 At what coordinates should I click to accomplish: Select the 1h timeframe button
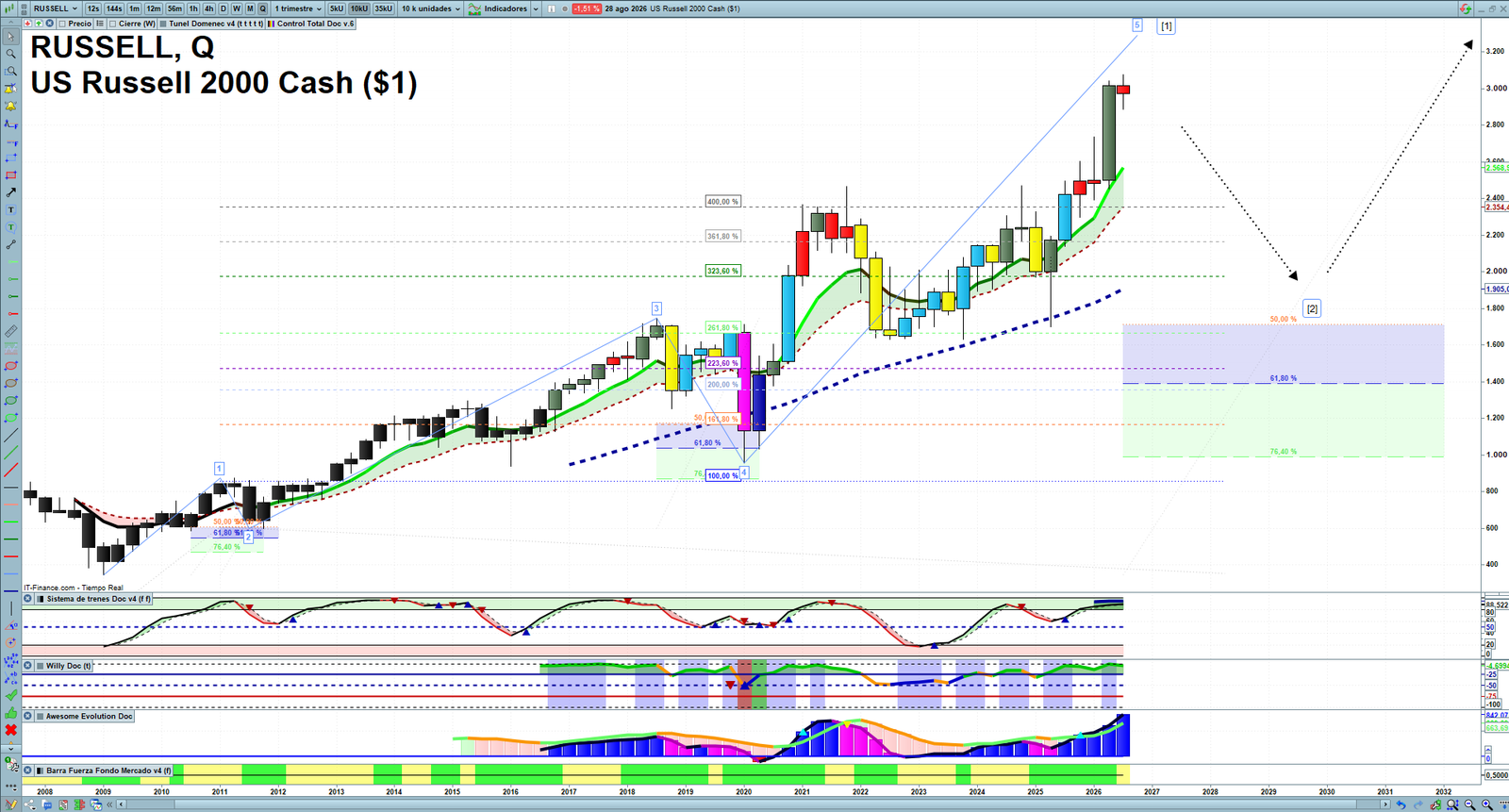193,8
